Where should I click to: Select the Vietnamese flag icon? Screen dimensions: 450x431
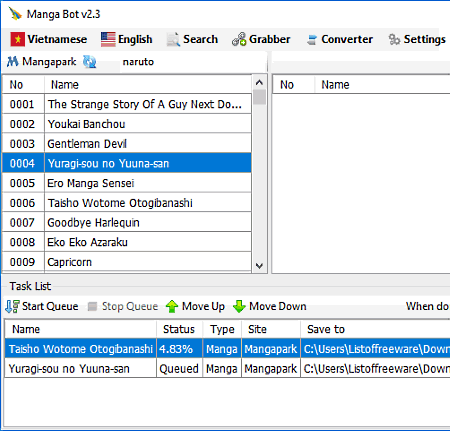click(17, 39)
